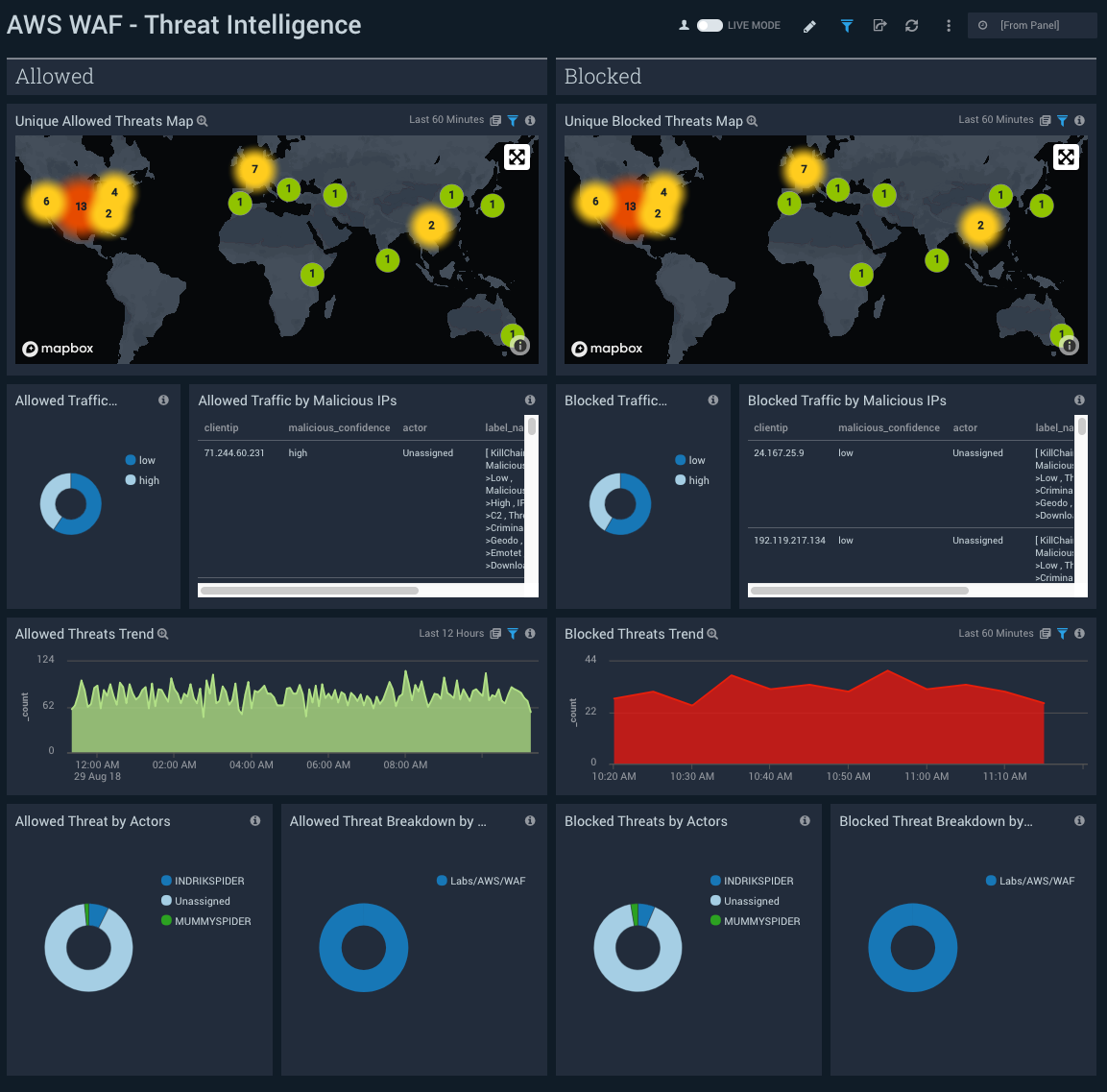Refresh the dashboard with reload icon
The width and height of the screenshot is (1107, 1092).
click(x=912, y=26)
